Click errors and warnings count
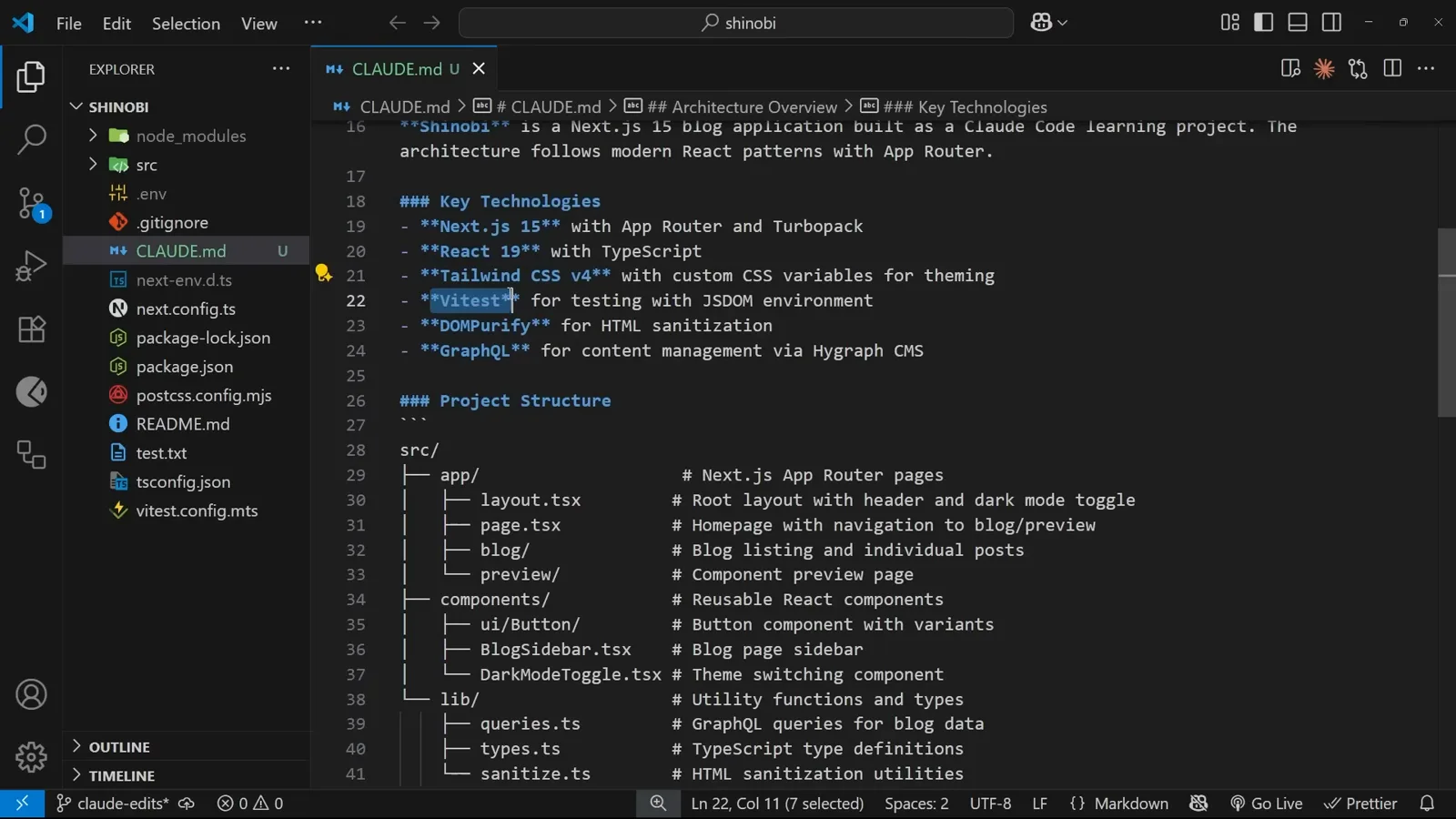Viewport: 1456px width, 819px height. pyautogui.click(x=250, y=804)
